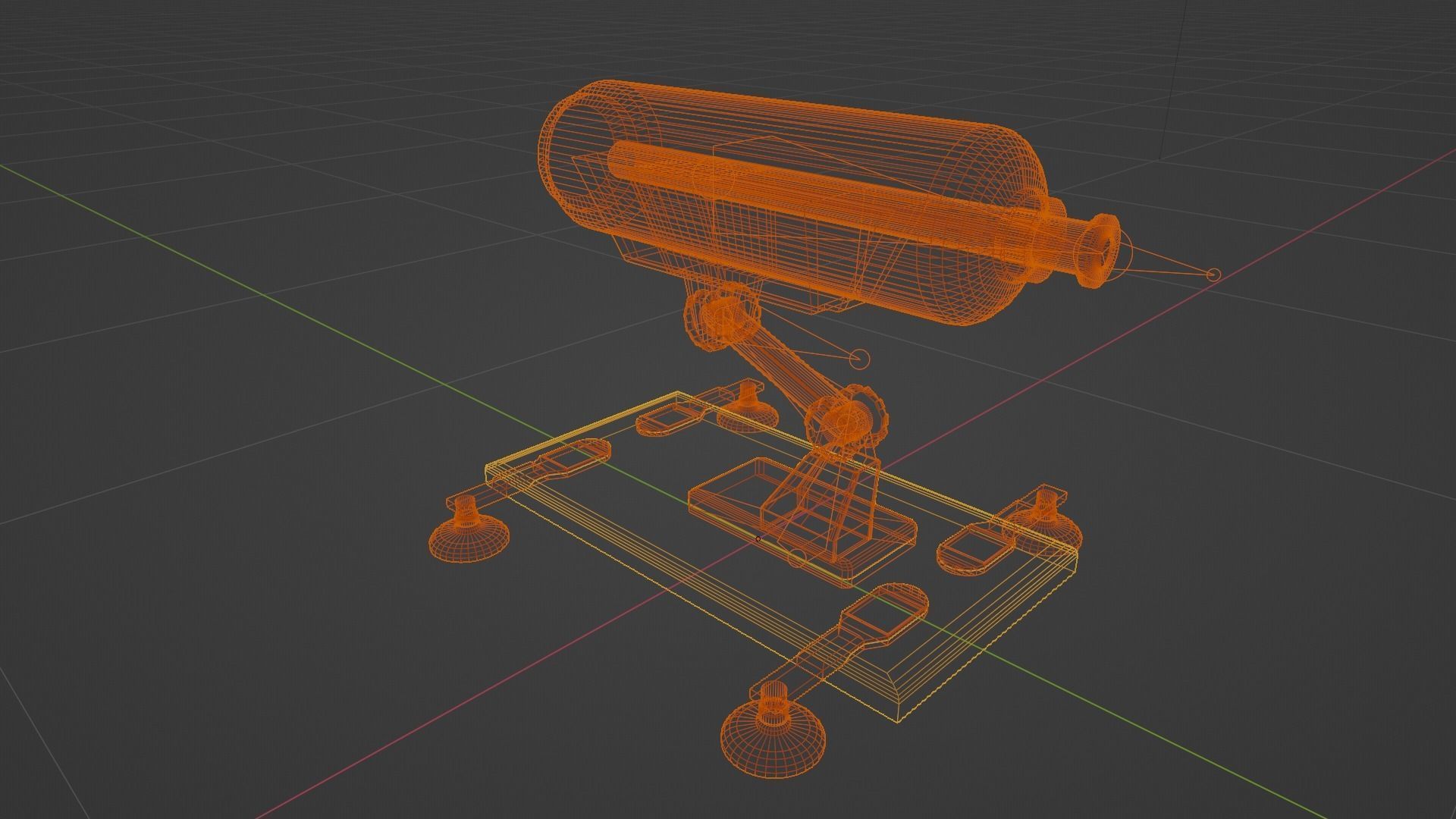1456x819 pixels.
Task: Select the small circle beside the tilted arm
Action: click(858, 359)
